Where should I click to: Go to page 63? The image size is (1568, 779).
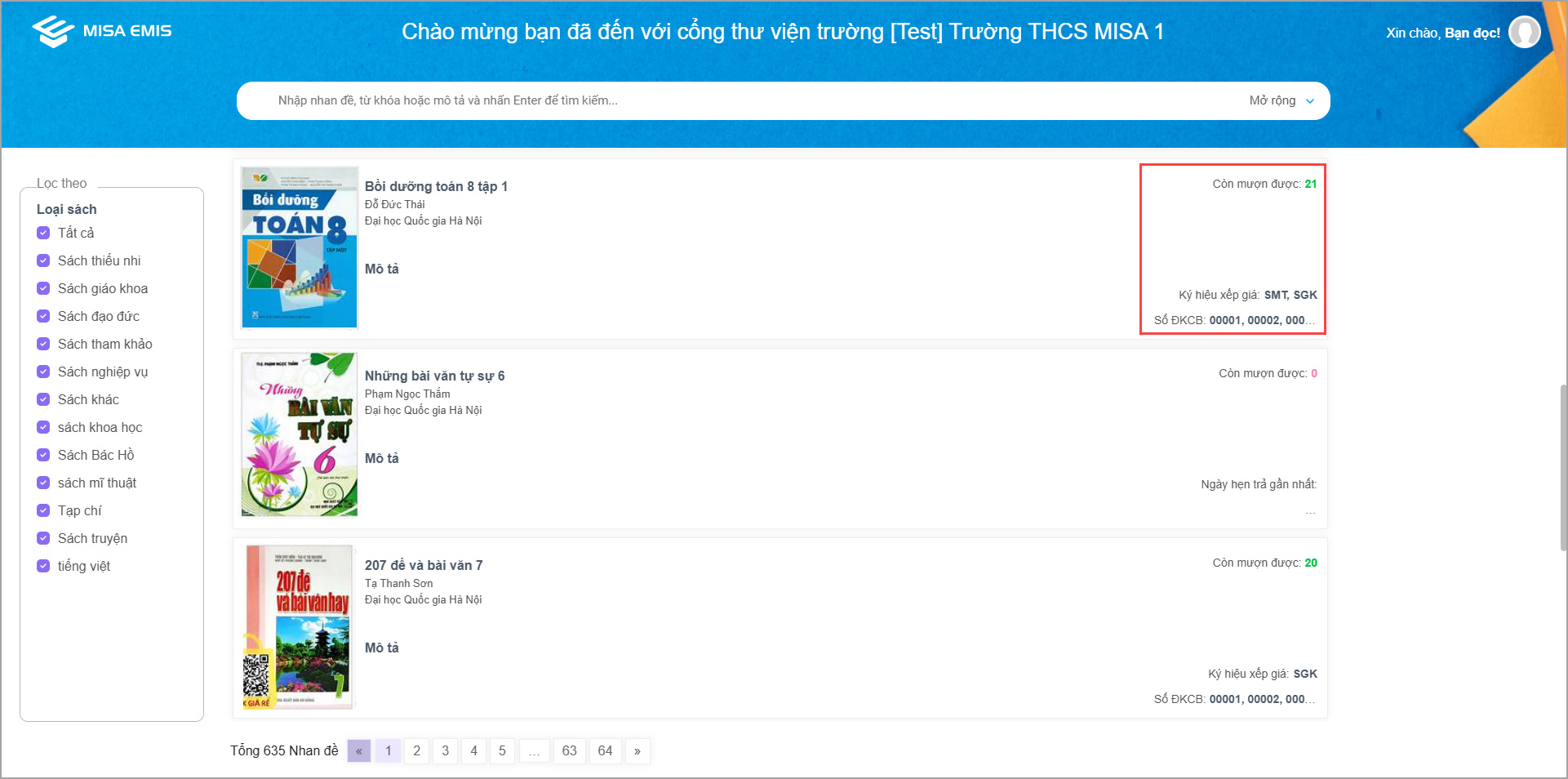570,751
